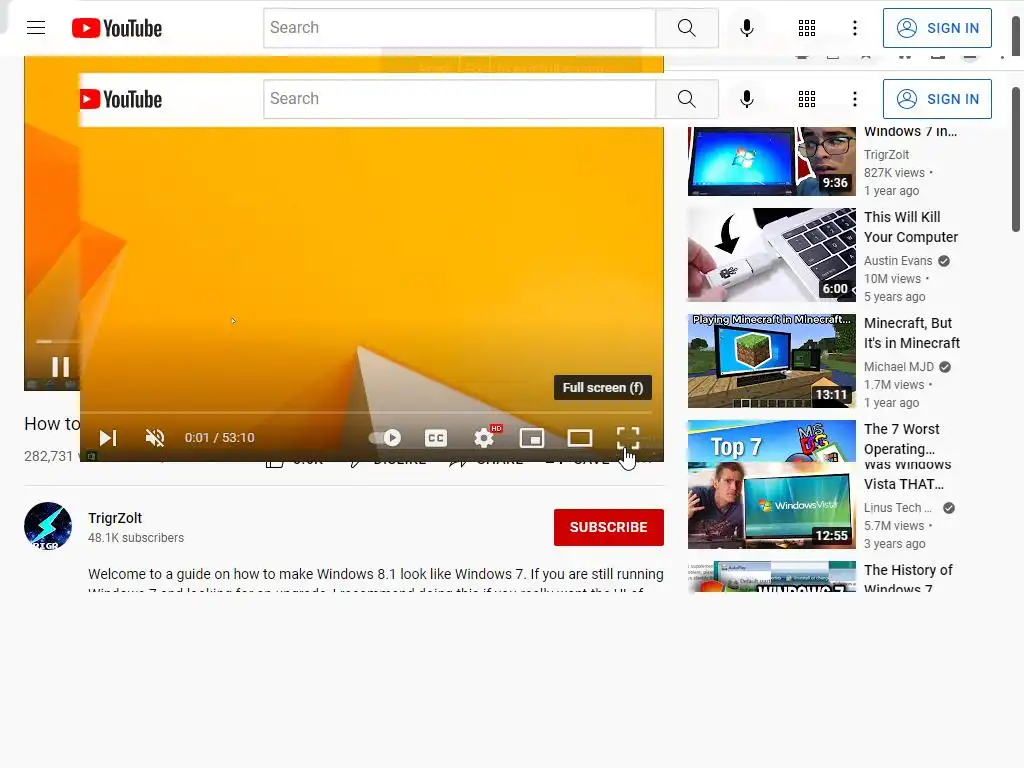Open This Will Kill Your Computer thumbnail
This screenshot has height=768, width=1024.
pos(771,255)
